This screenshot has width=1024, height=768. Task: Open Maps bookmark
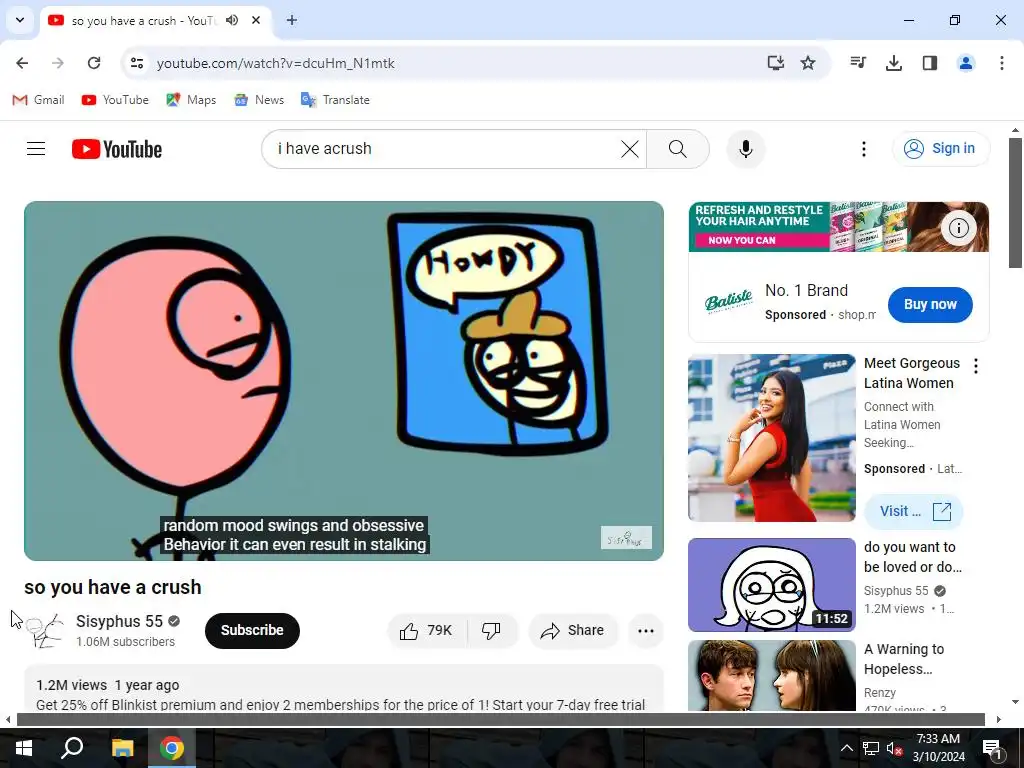click(x=191, y=100)
